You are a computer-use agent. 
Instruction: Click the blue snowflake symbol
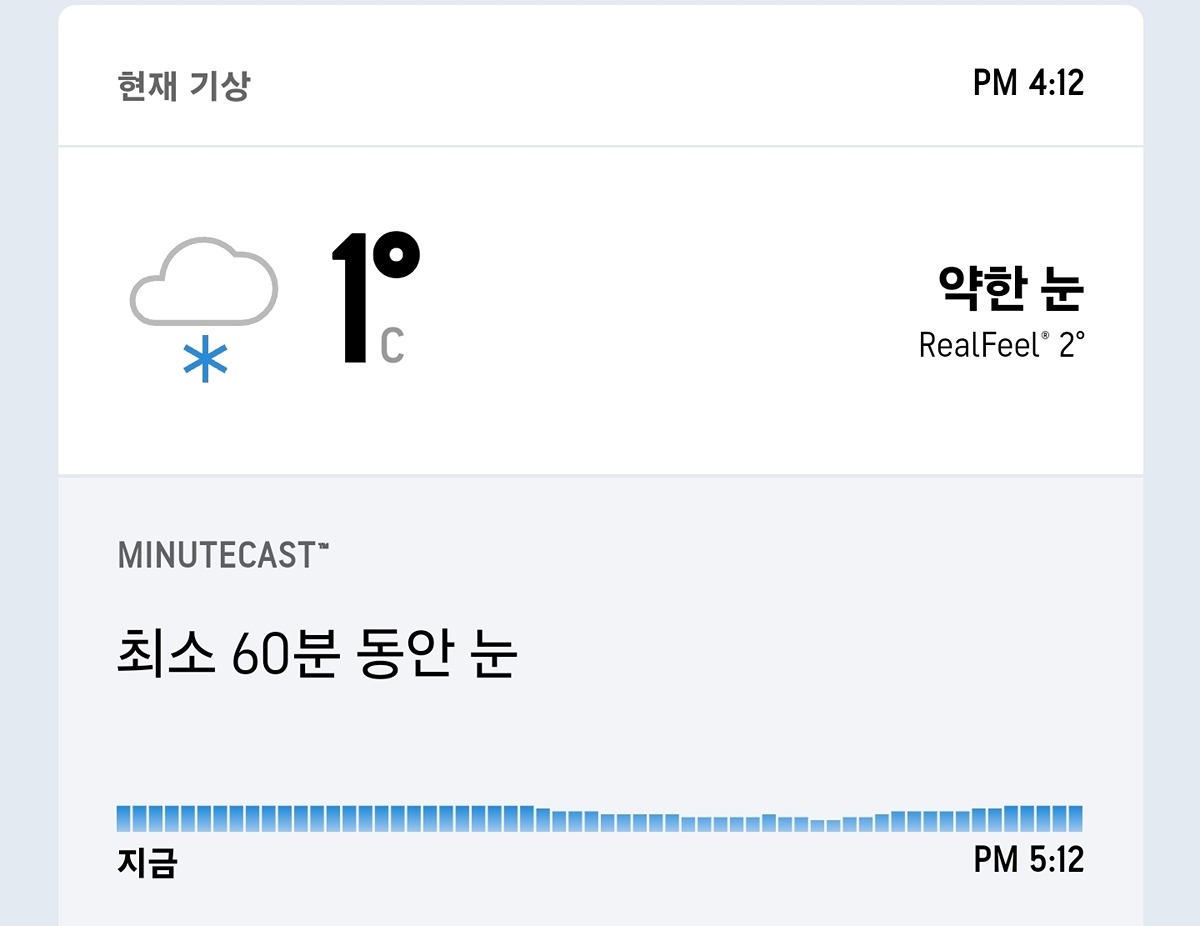click(205, 361)
